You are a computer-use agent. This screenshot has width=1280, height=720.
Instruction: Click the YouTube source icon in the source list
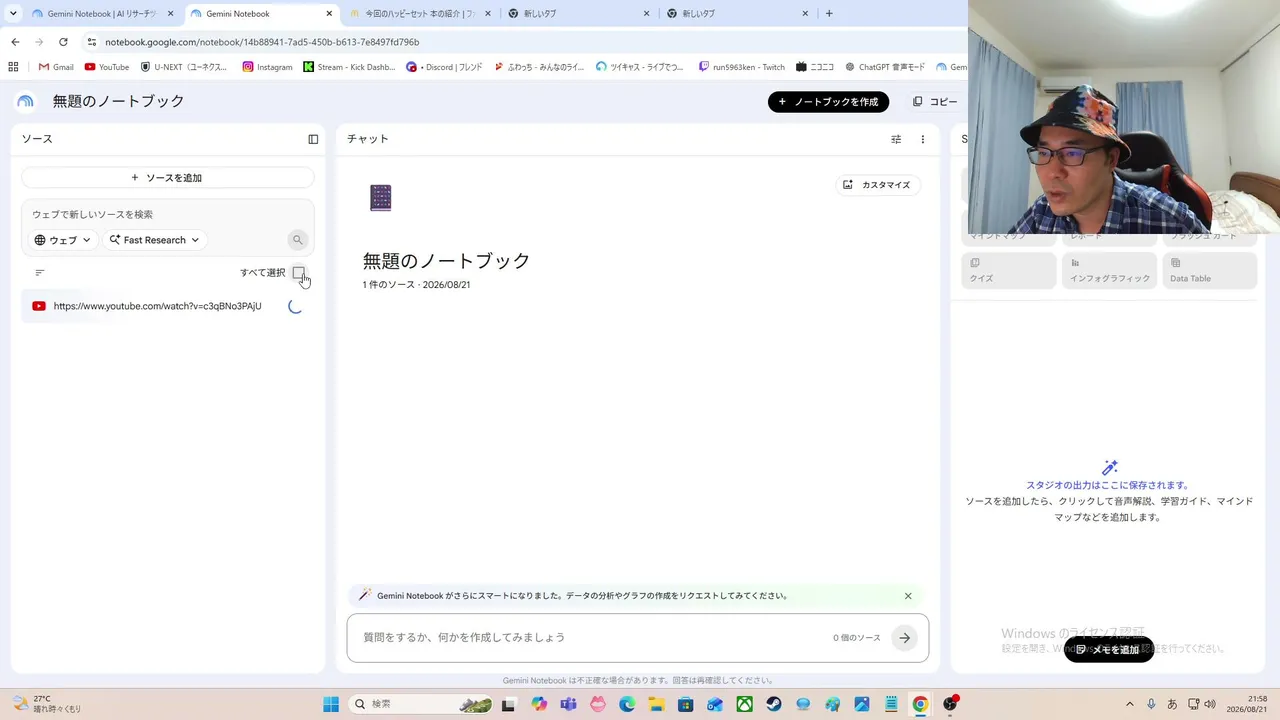pos(39,306)
